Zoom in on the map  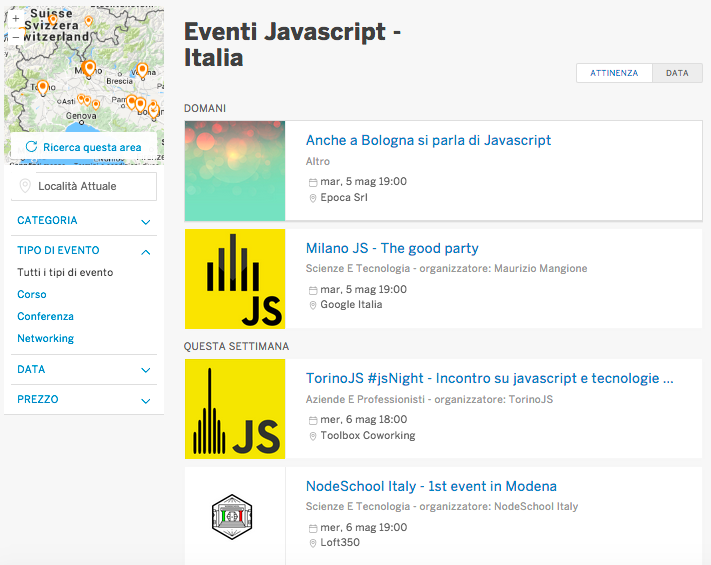[x=15, y=19]
